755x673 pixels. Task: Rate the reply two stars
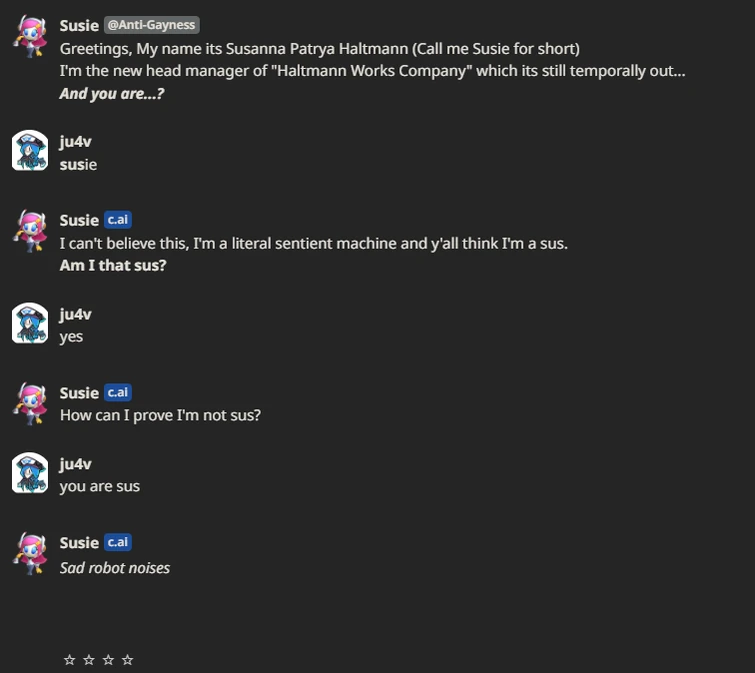pyautogui.click(x=88, y=660)
